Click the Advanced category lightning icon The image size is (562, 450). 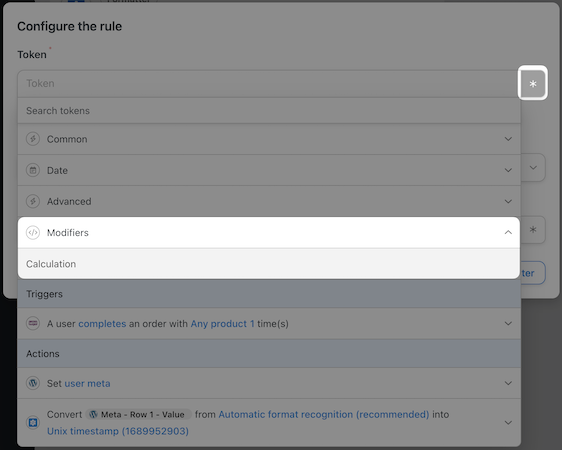click(x=33, y=201)
